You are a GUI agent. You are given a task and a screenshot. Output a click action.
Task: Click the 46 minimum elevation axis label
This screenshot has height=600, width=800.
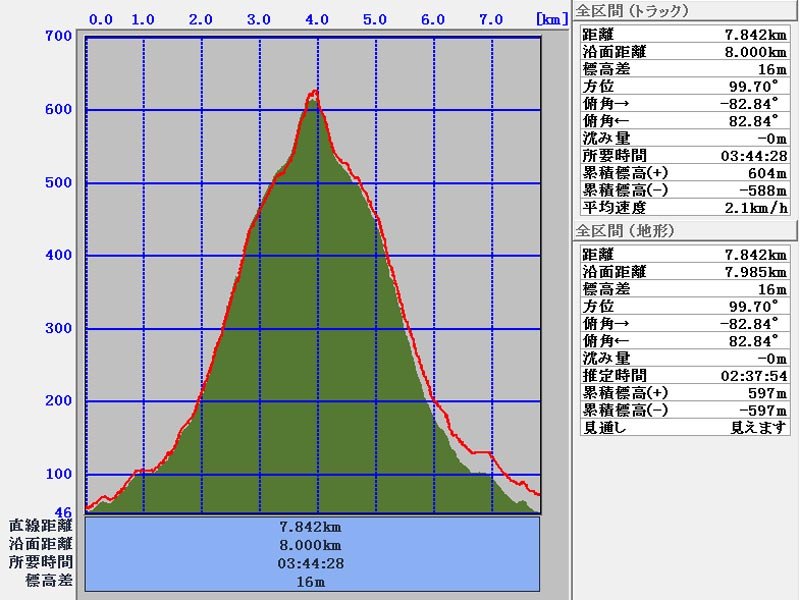pos(62,511)
